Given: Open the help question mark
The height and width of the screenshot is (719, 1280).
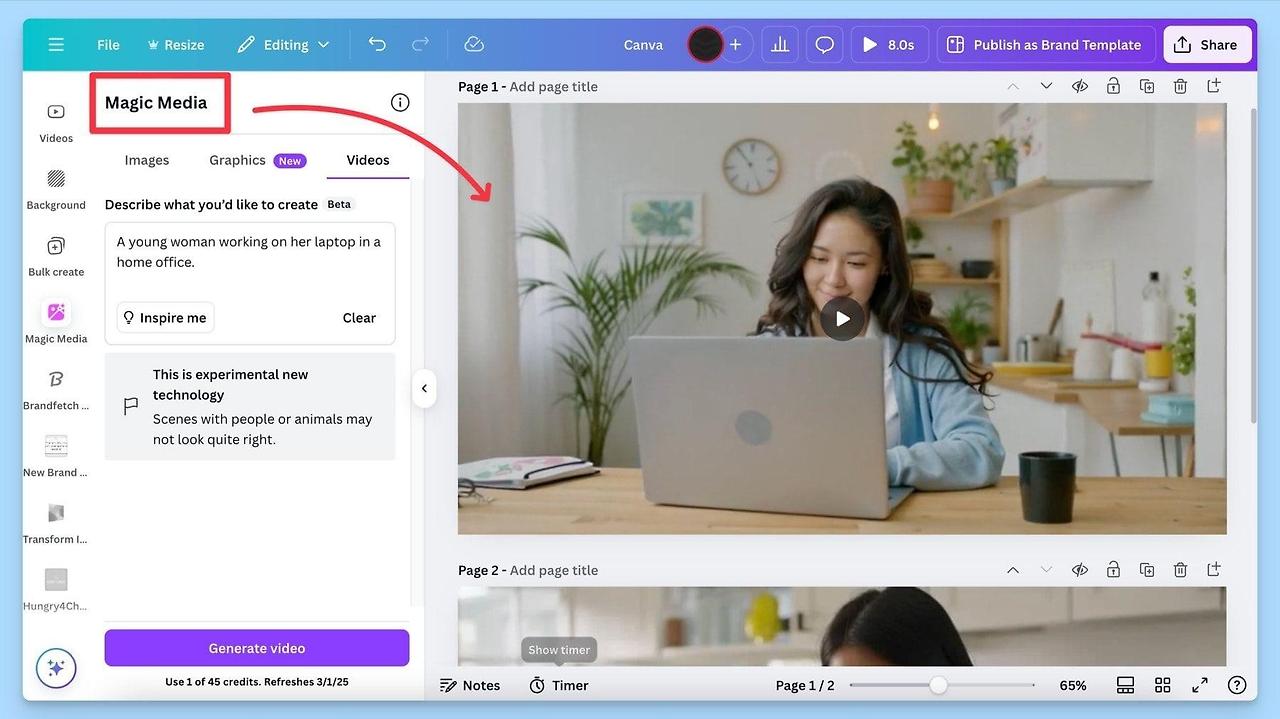Looking at the screenshot, I should point(1237,685).
